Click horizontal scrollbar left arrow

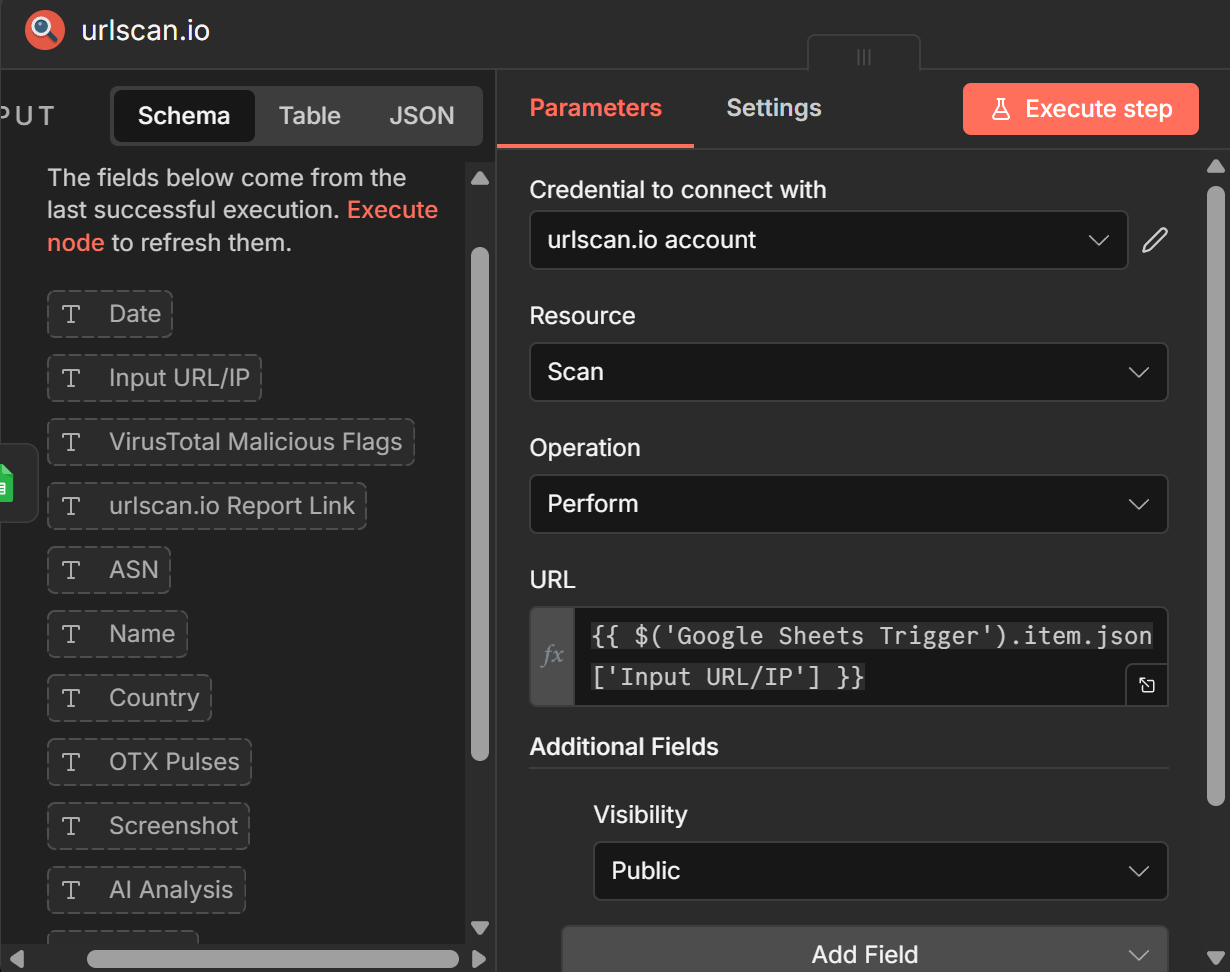17,959
